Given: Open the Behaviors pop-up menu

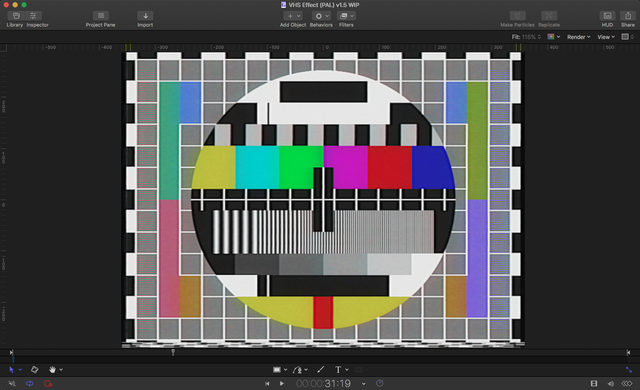Looking at the screenshot, I should coord(321,16).
